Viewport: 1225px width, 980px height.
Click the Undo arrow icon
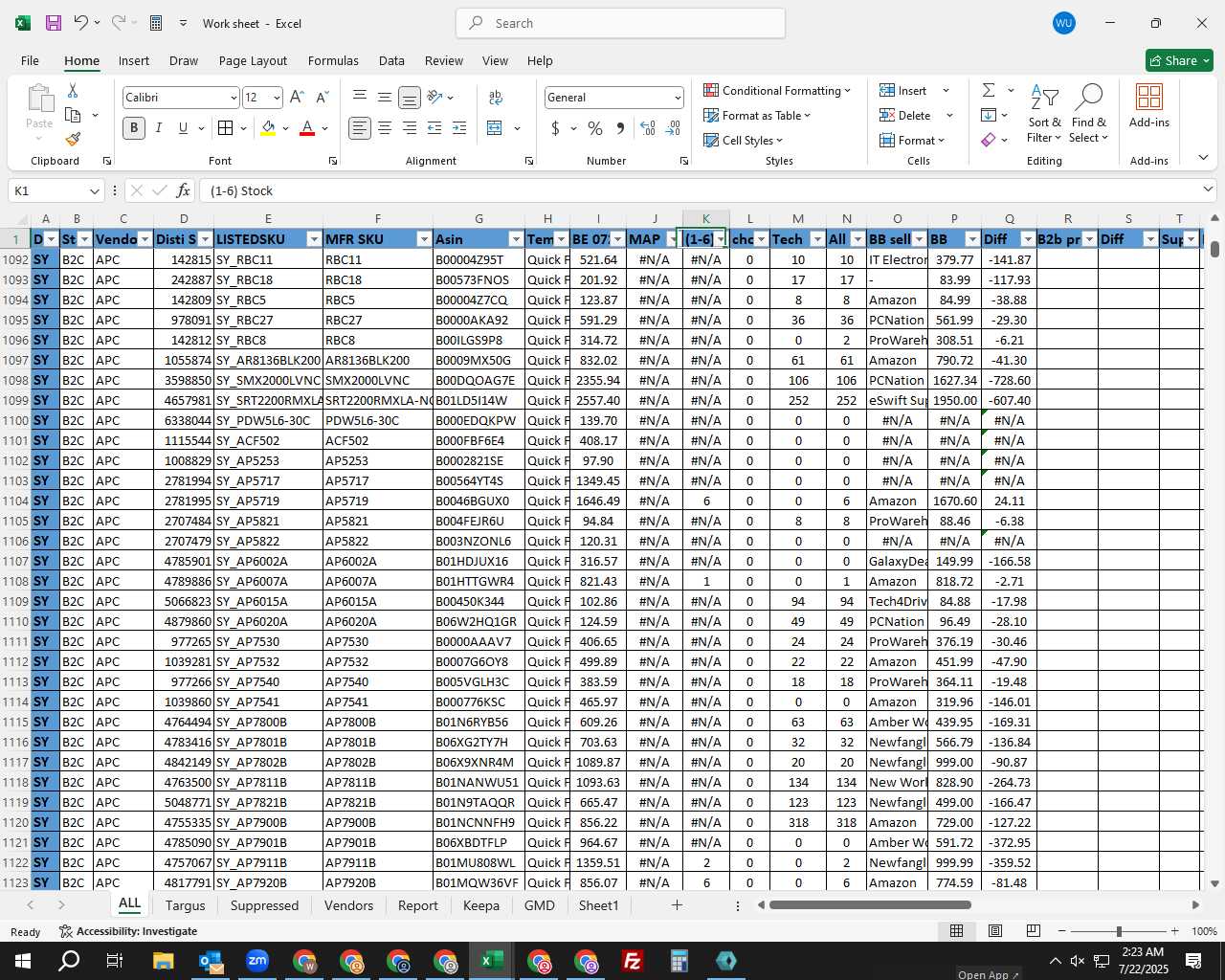(81, 23)
